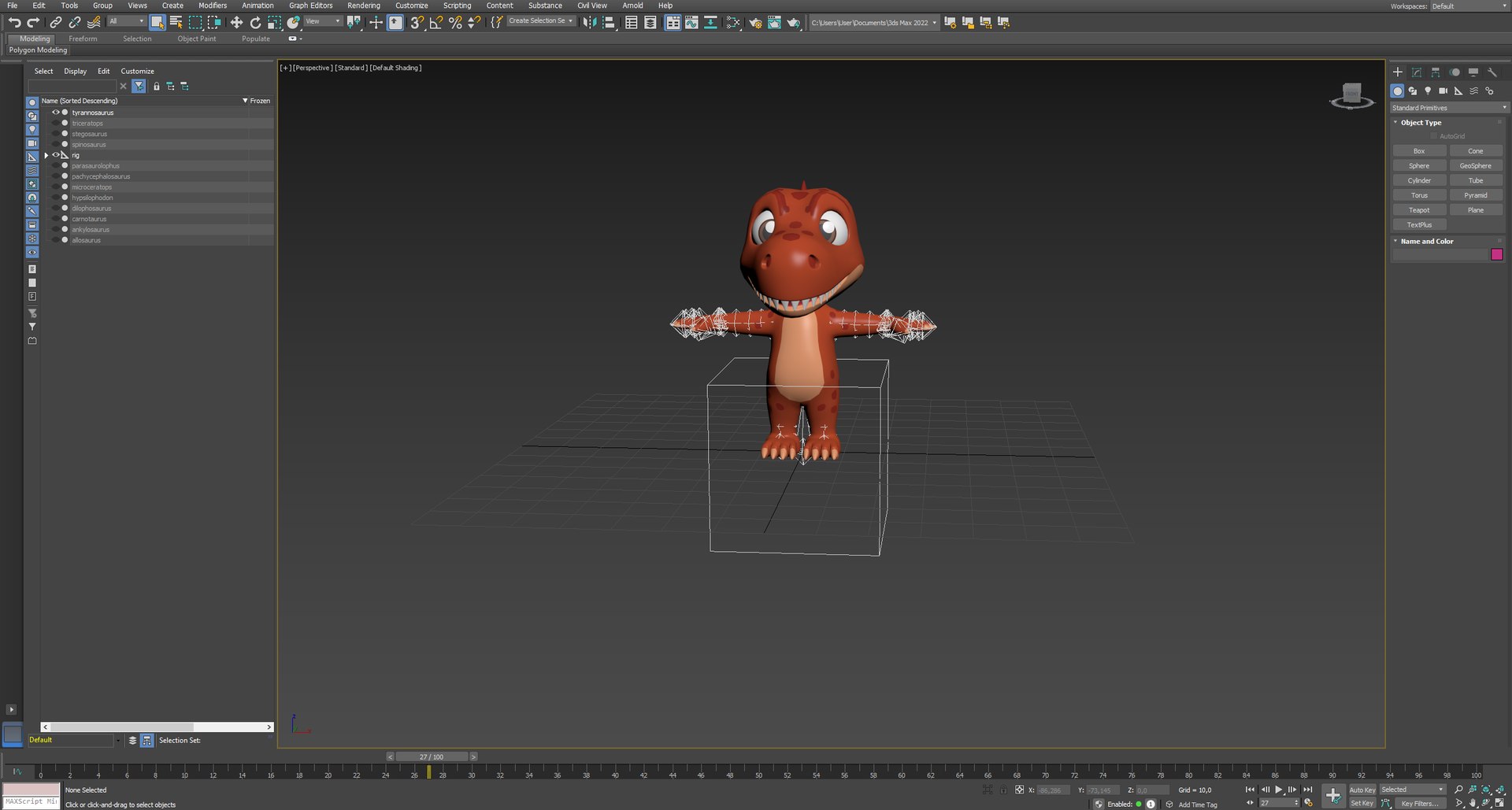Click the Bind to Space Warp icon
The image size is (1512, 810).
[94, 23]
